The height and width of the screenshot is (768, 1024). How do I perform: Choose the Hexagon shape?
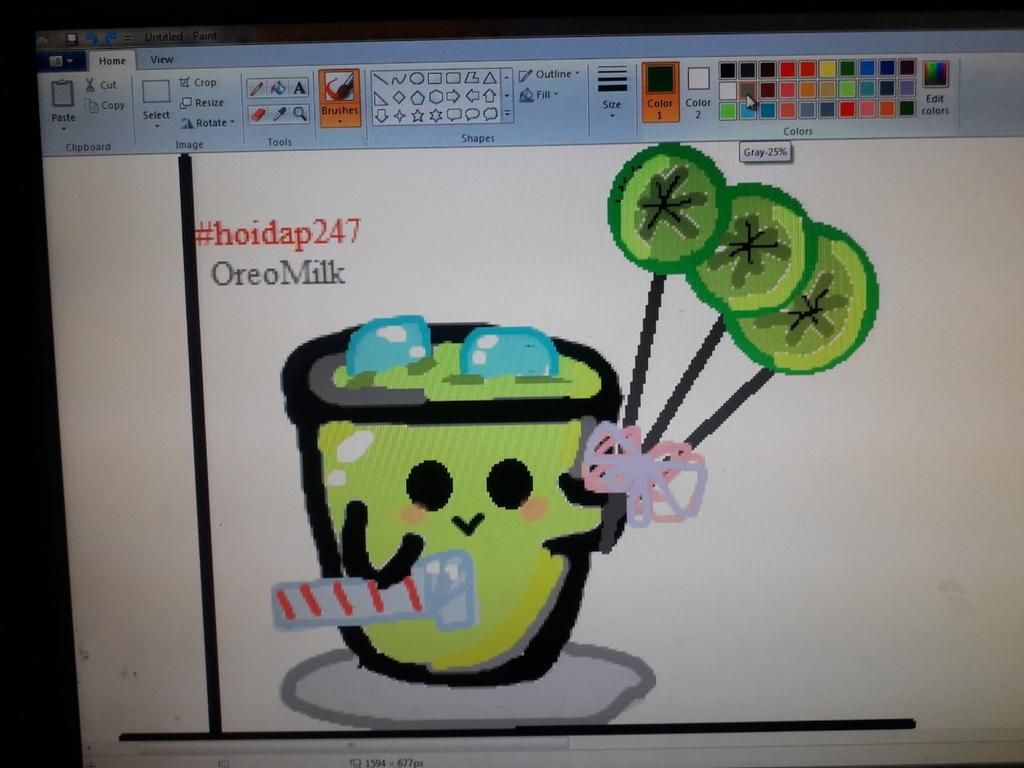[436, 97]
